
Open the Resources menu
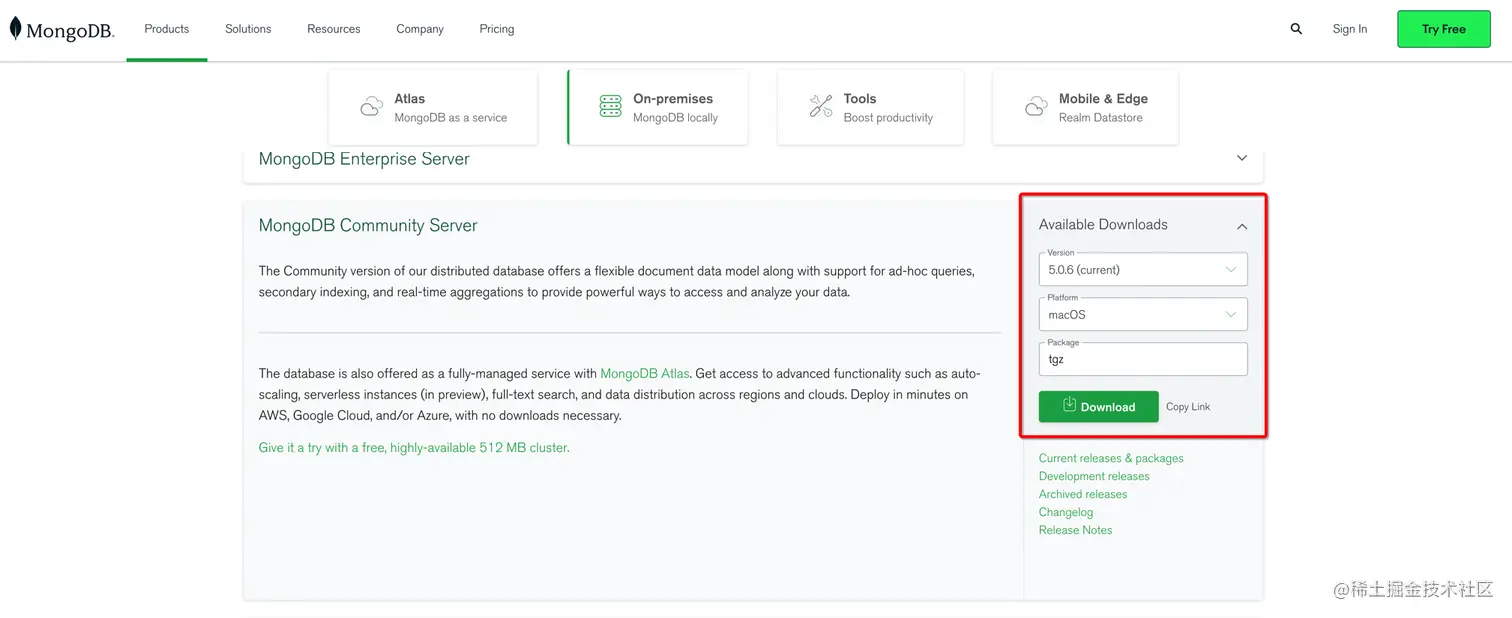(333, 29)
